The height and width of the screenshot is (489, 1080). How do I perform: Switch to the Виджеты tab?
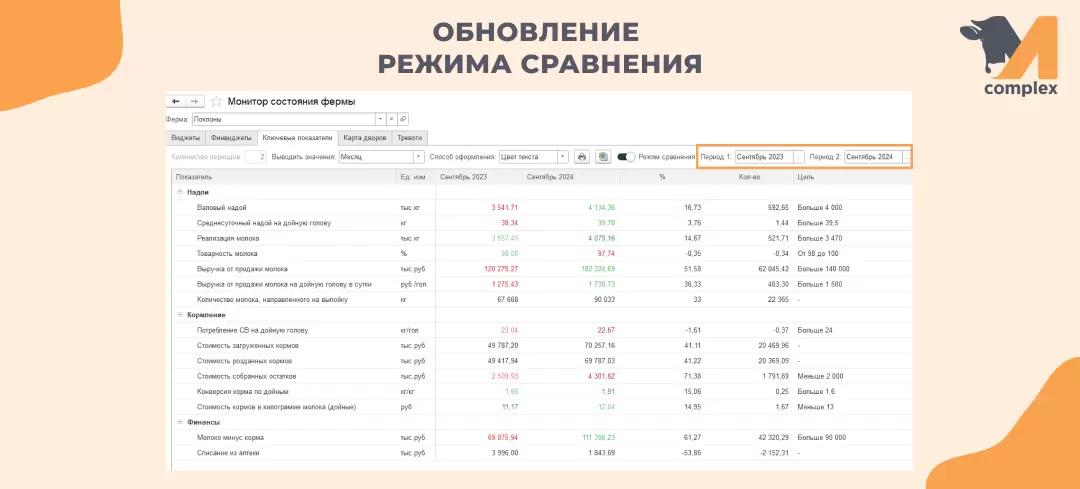185,138
